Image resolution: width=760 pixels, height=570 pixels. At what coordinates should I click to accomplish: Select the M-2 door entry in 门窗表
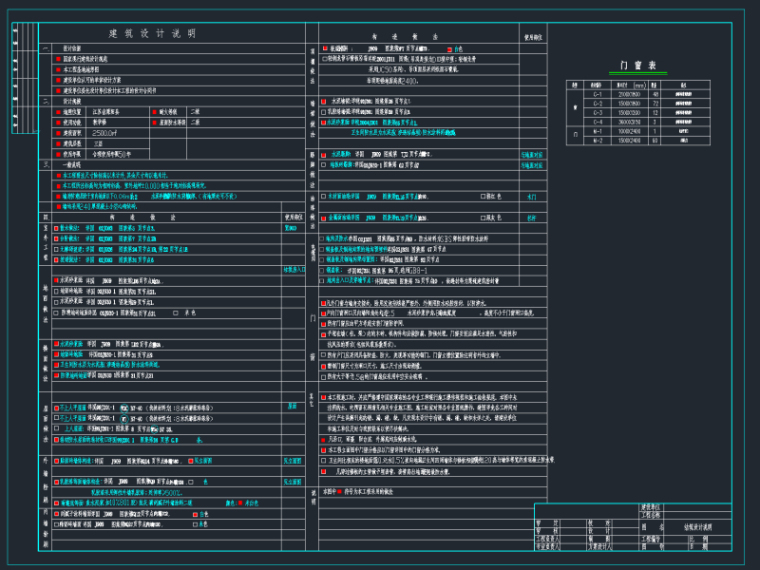click(x=598, y=140)
